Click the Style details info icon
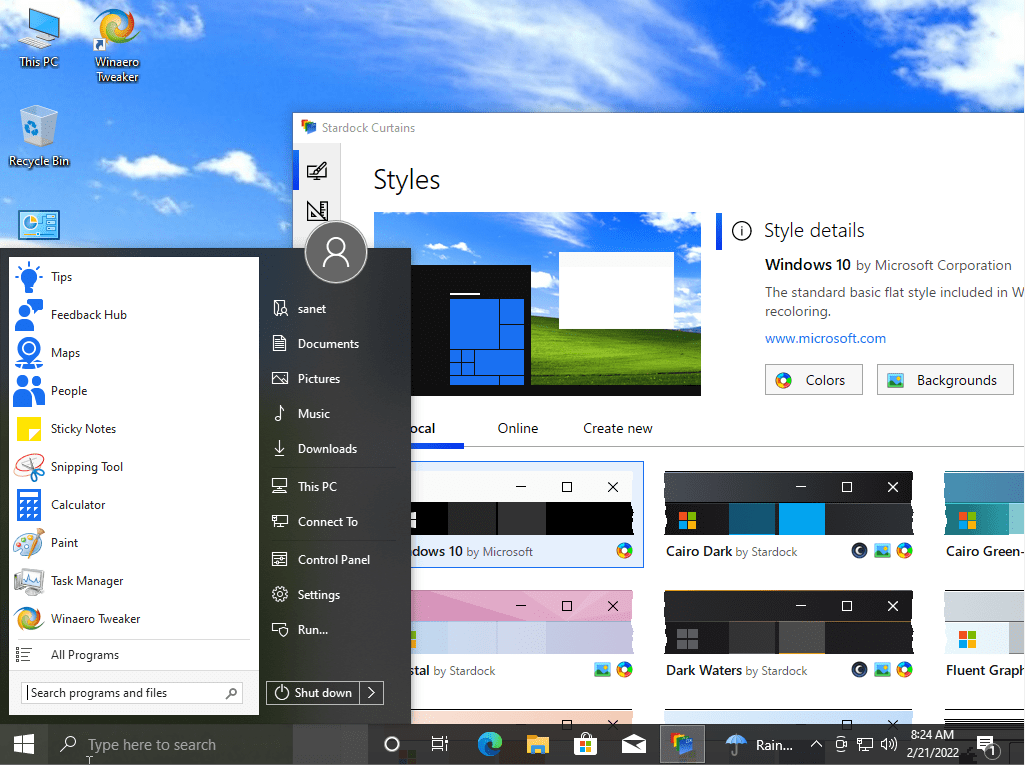 pyautogui.click(x=741, y=231)
